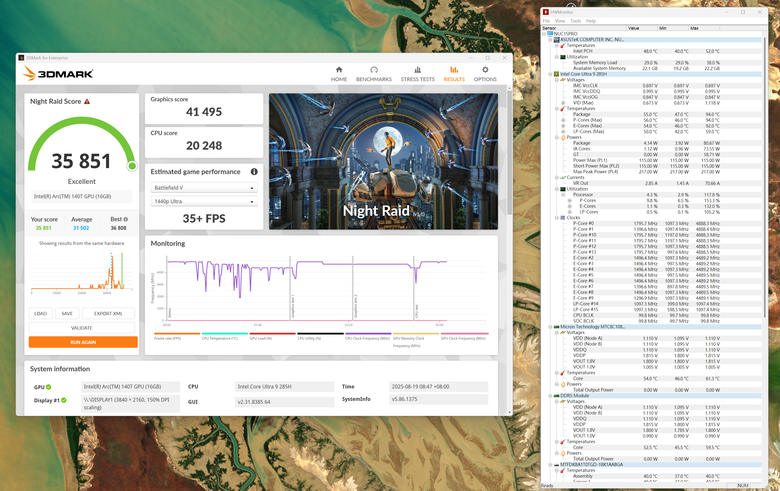780x491 pixels.
Task: Open the Help menu in HWMonitor
Action: pos(591,21)
